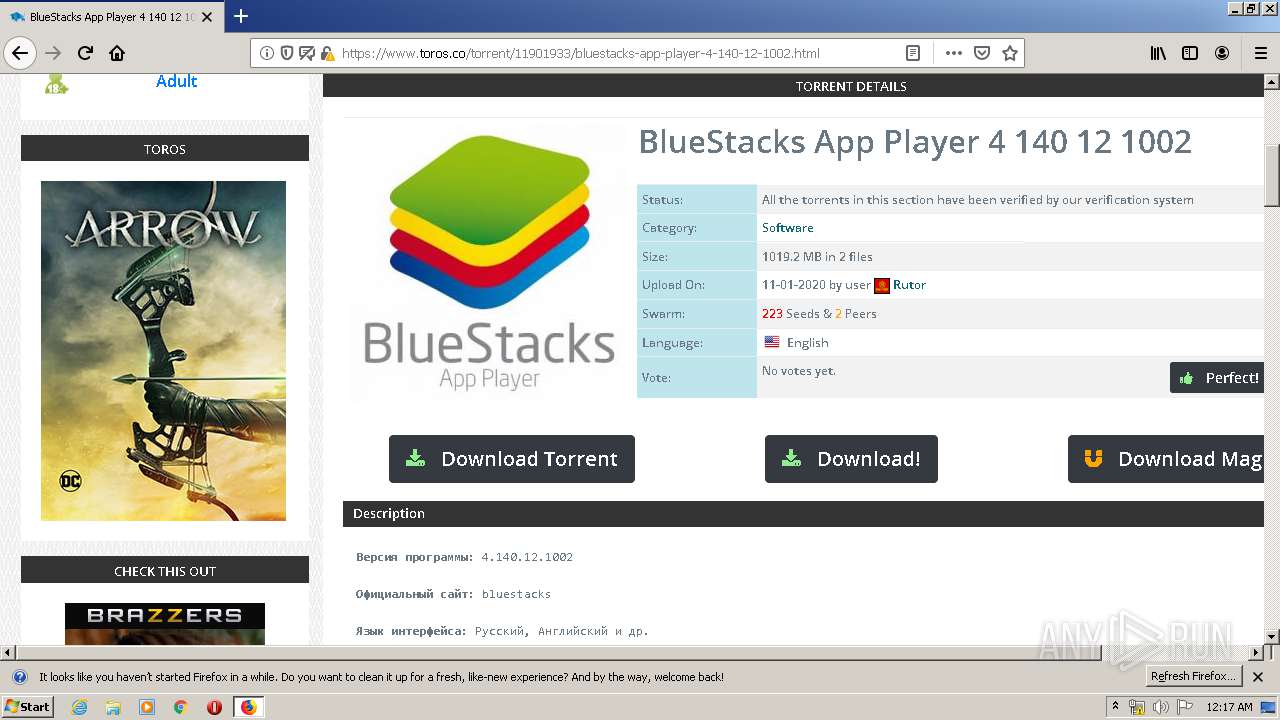Image resolution: width=1280 pixels, height=720 pixels.
Task: Click the green Download! button
Action: tap(851, 459)
